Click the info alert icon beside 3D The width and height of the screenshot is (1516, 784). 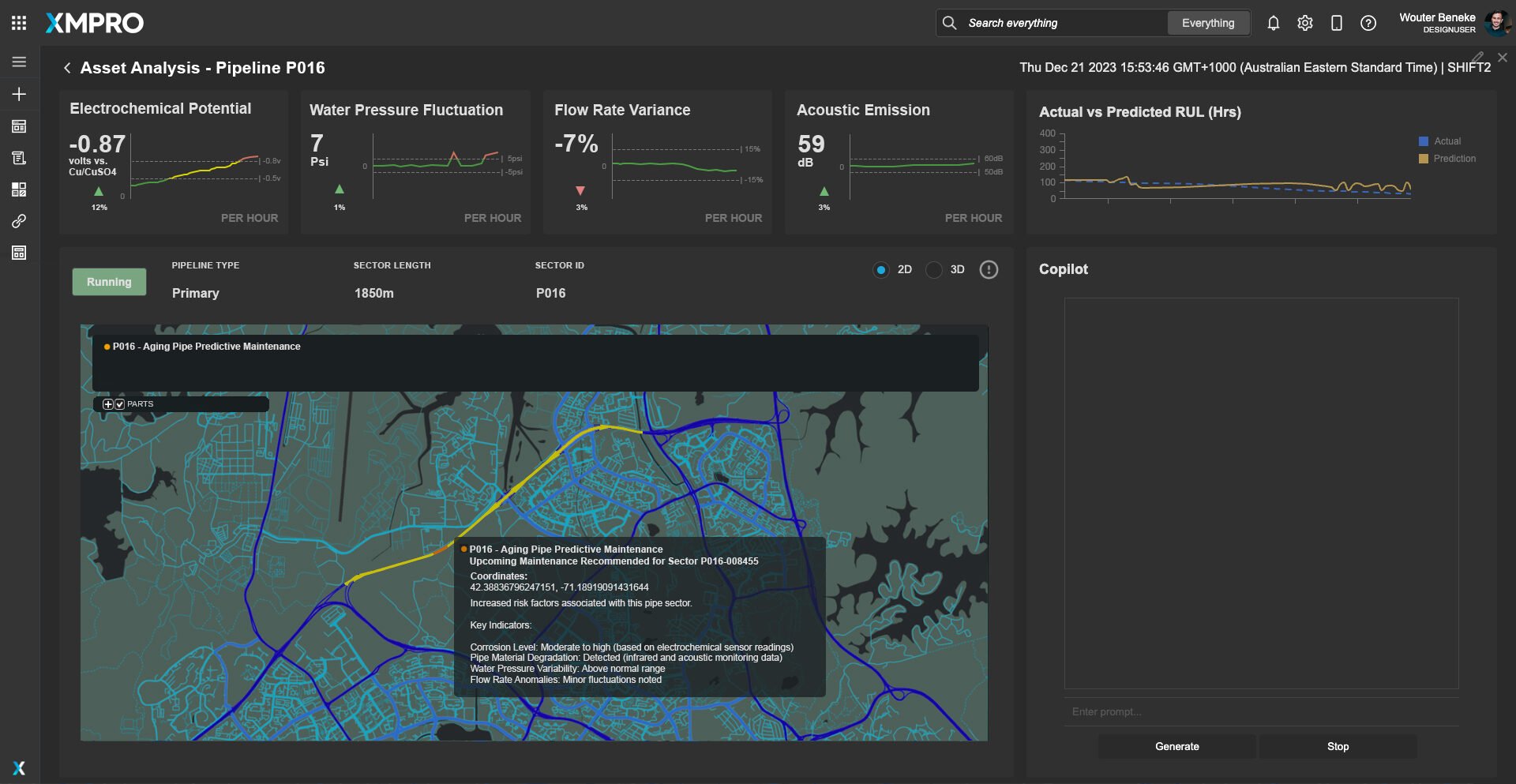click(988, 270)
